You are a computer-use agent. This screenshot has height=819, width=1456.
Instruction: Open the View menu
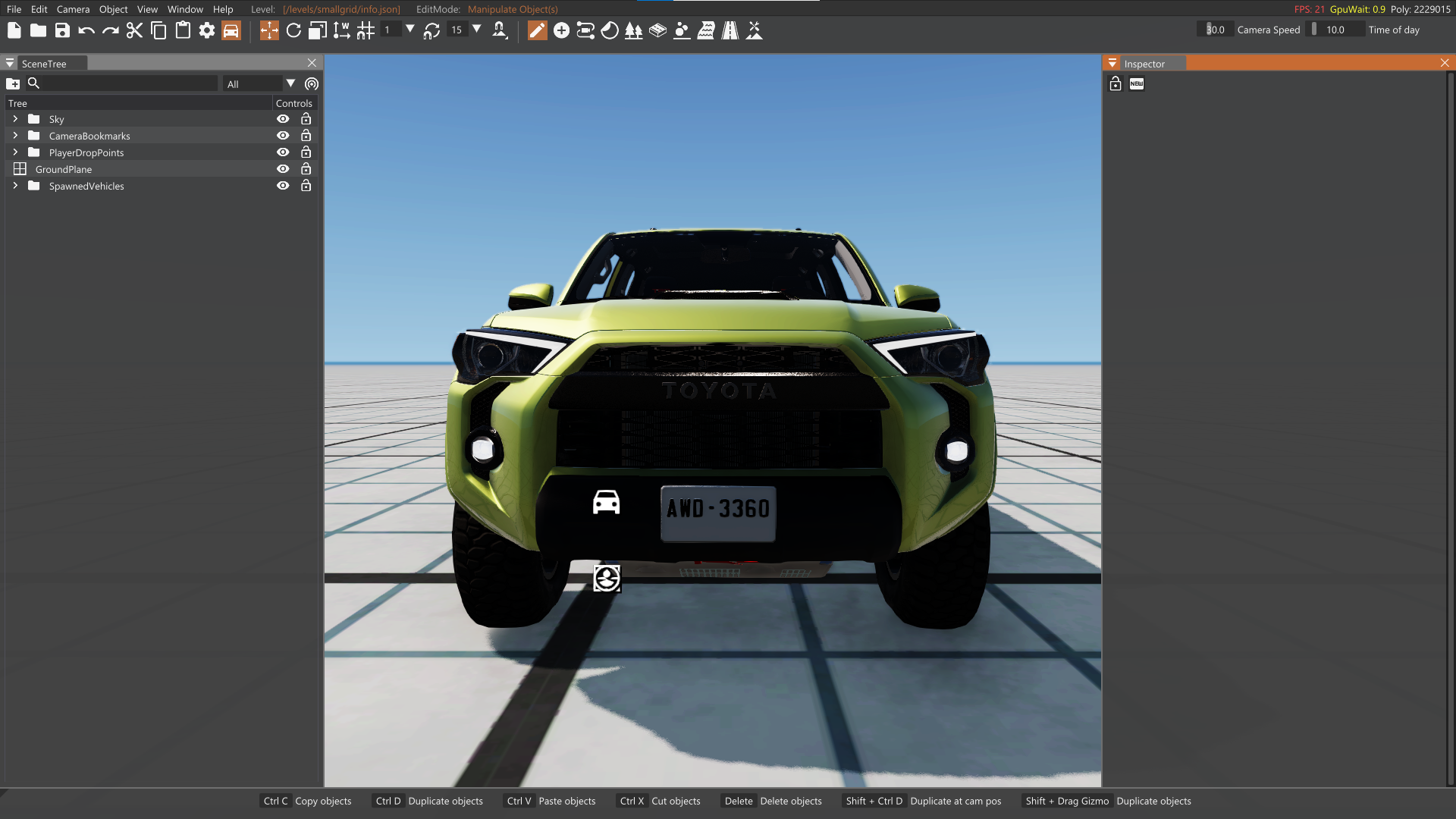(147, 9)
